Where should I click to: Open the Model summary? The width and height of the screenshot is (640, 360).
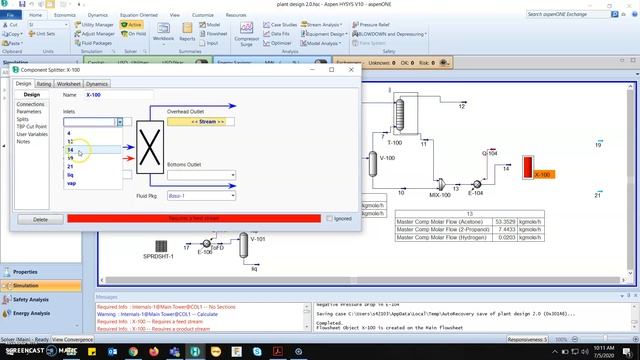coord(209,24)
